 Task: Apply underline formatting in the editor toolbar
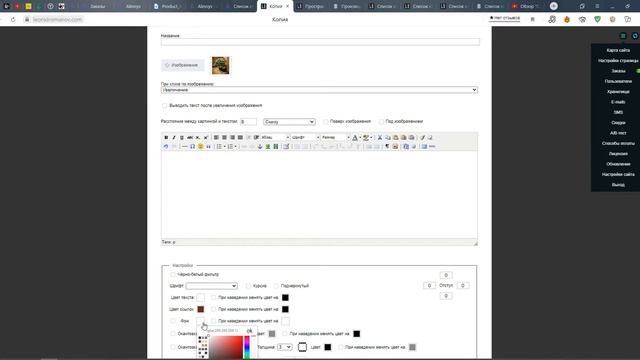[182, 138]
